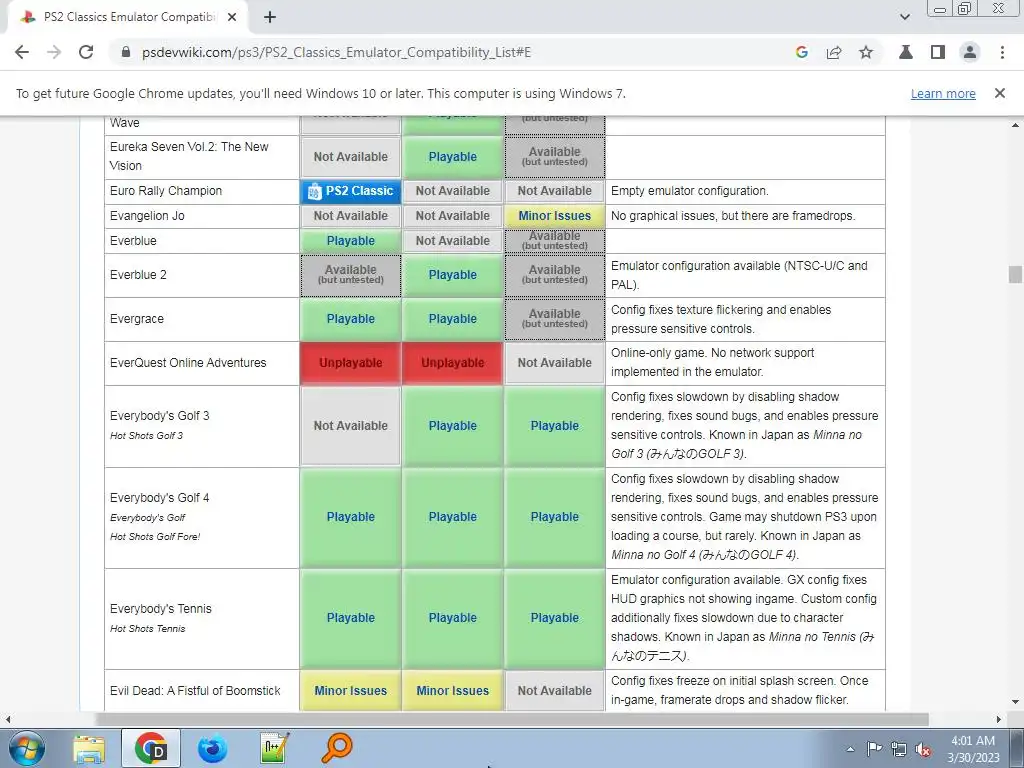Click Online-only game note for EverQuest

(712, 362)
